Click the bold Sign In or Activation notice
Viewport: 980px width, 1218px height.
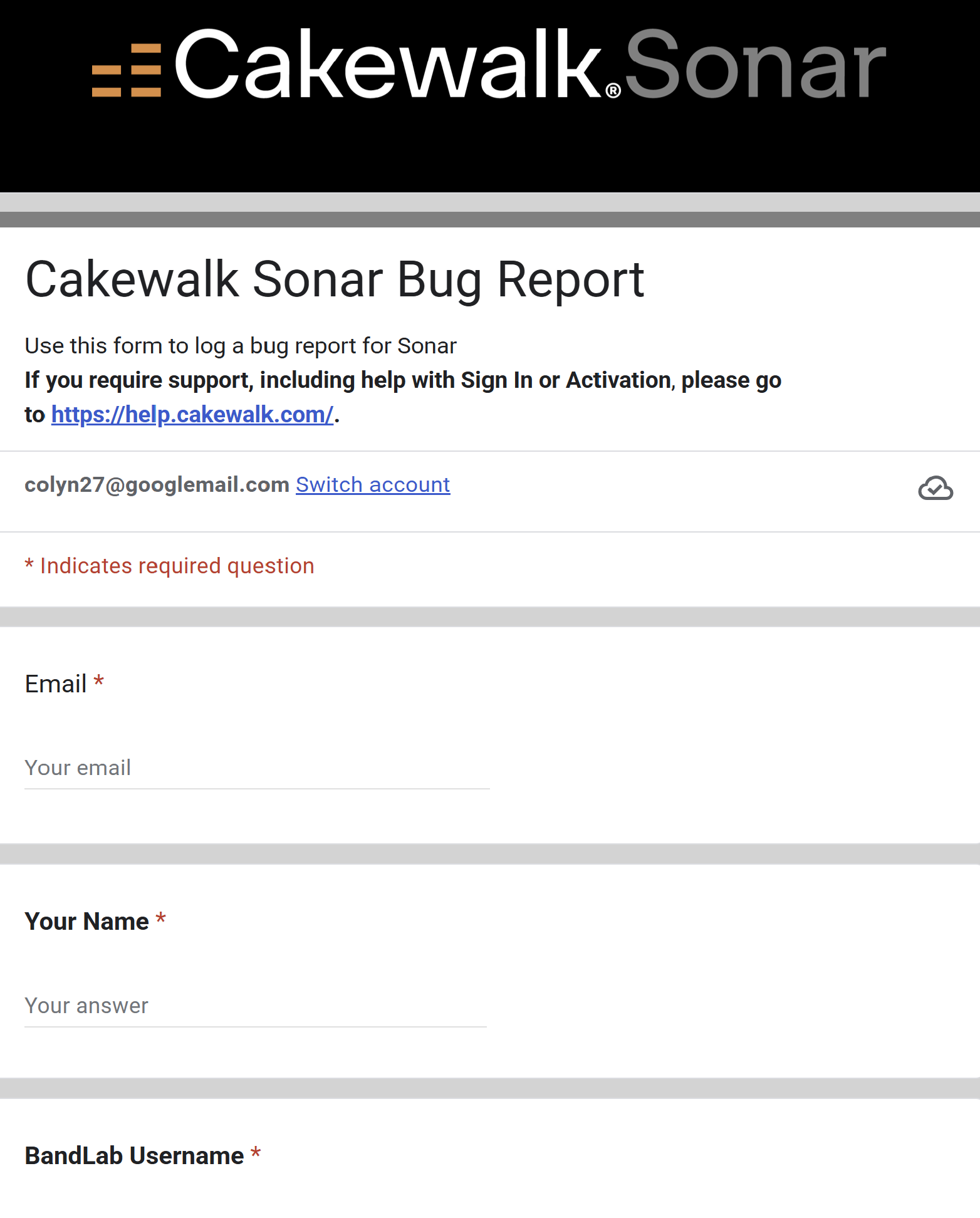[402, 380]
